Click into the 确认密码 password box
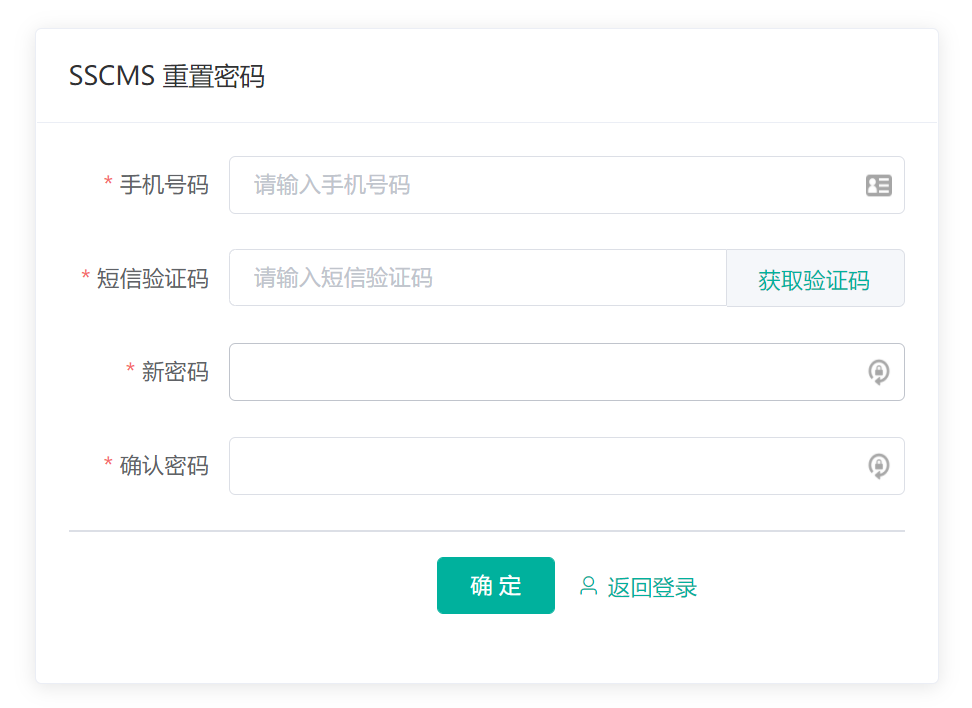Image resolution: width=972 pixels, height=708 pixels. tap(545, 466)
